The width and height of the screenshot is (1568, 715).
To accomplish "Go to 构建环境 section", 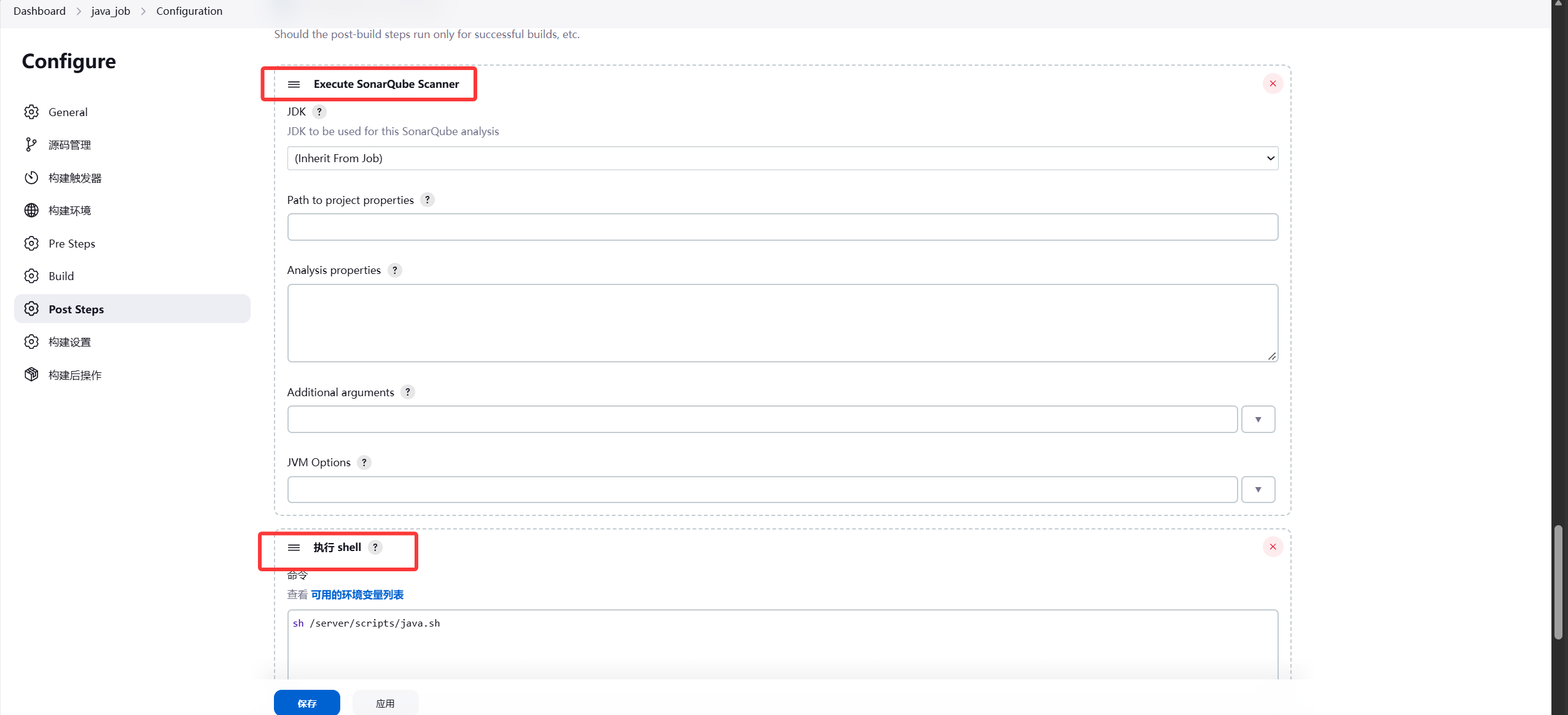I will pos(132,210).
